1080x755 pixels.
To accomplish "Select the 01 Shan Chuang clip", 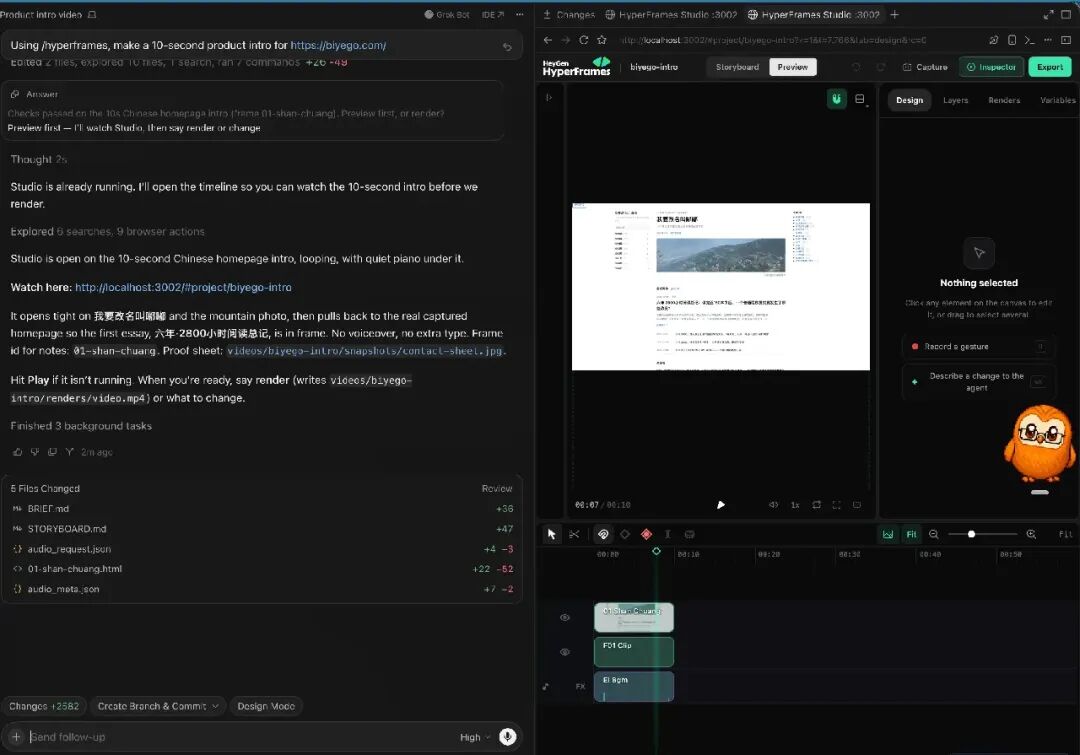I will pyautogui.click(x=634, y=617).
